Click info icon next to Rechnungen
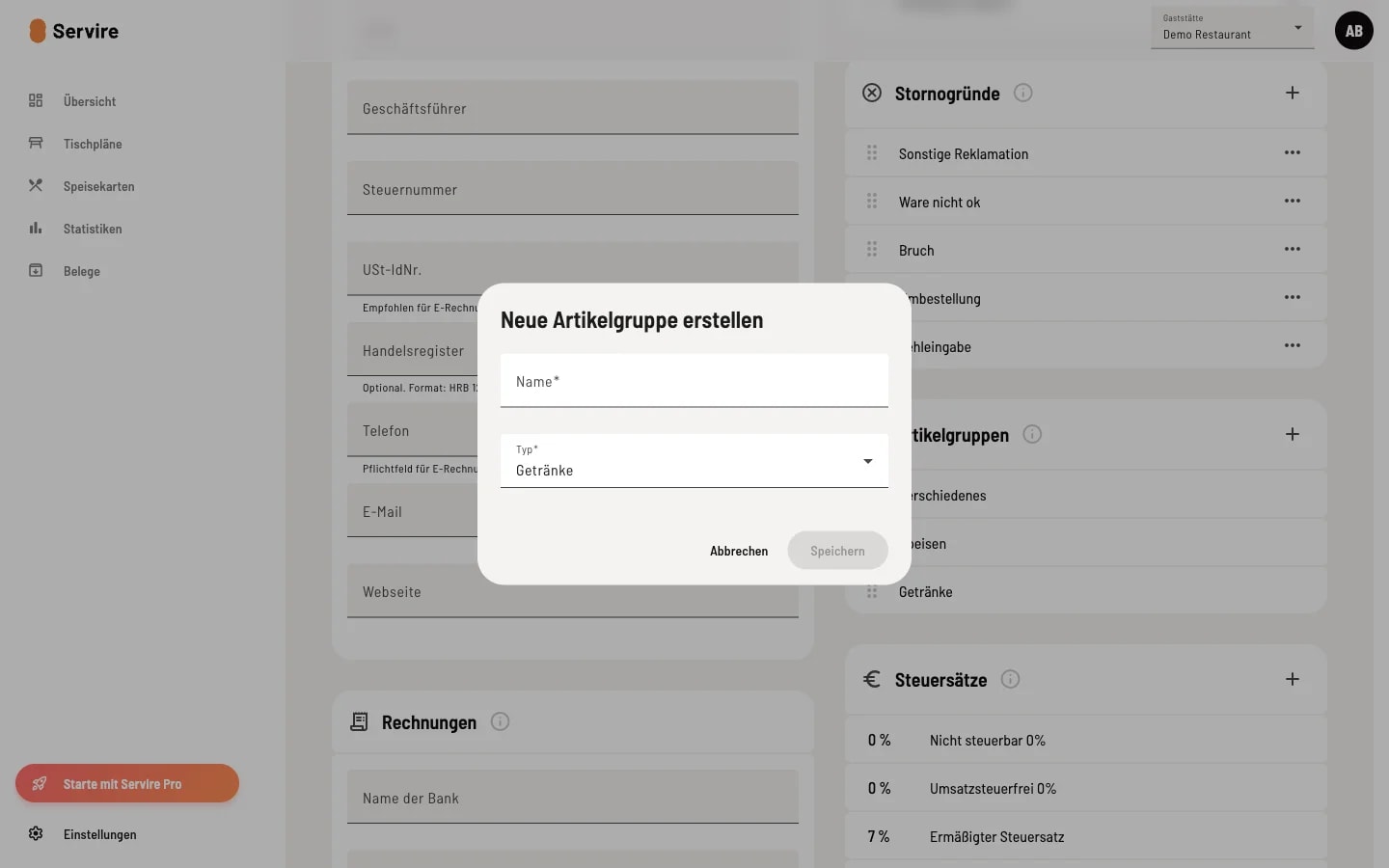This screenshot has width=1389, height=868. point(500,721)
